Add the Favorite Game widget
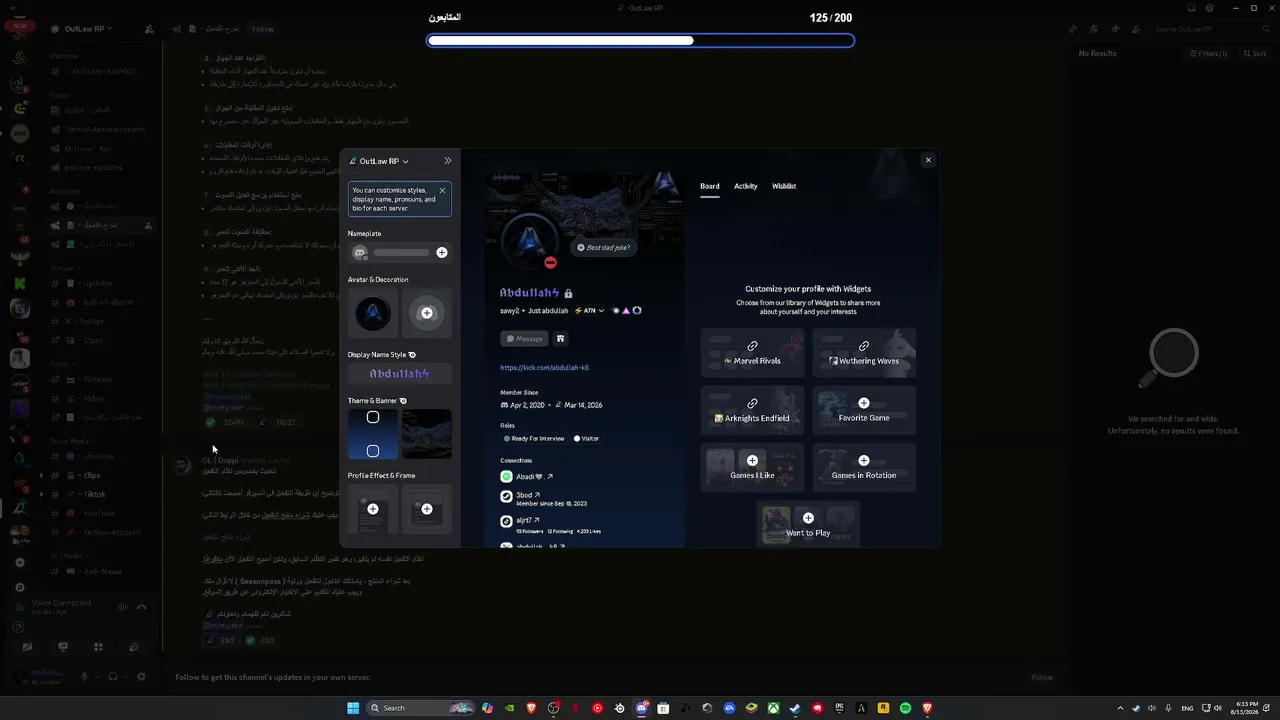This screenshot has width=1280, height=720. 864,410
